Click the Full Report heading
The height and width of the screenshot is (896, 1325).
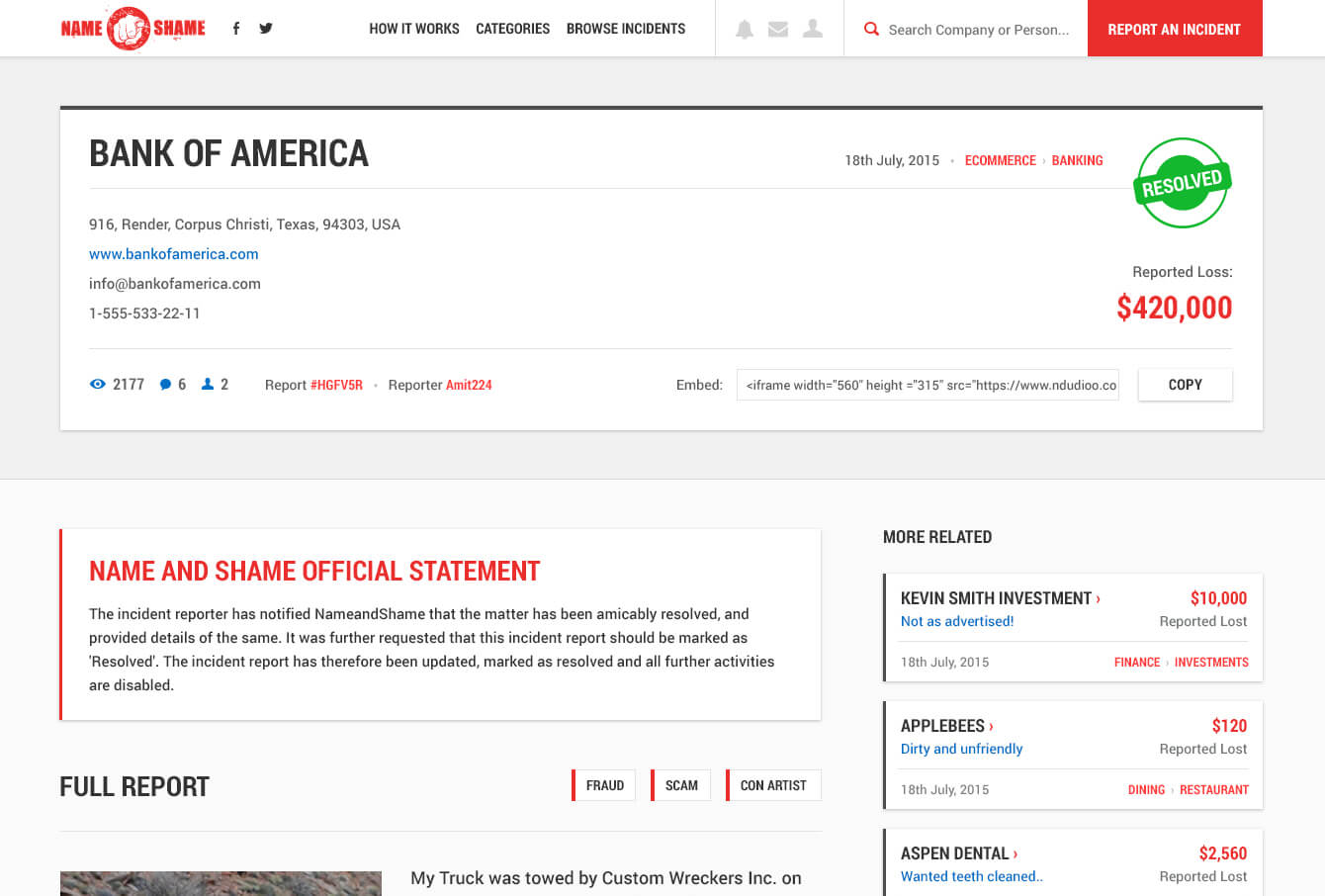tap(134, 787)
